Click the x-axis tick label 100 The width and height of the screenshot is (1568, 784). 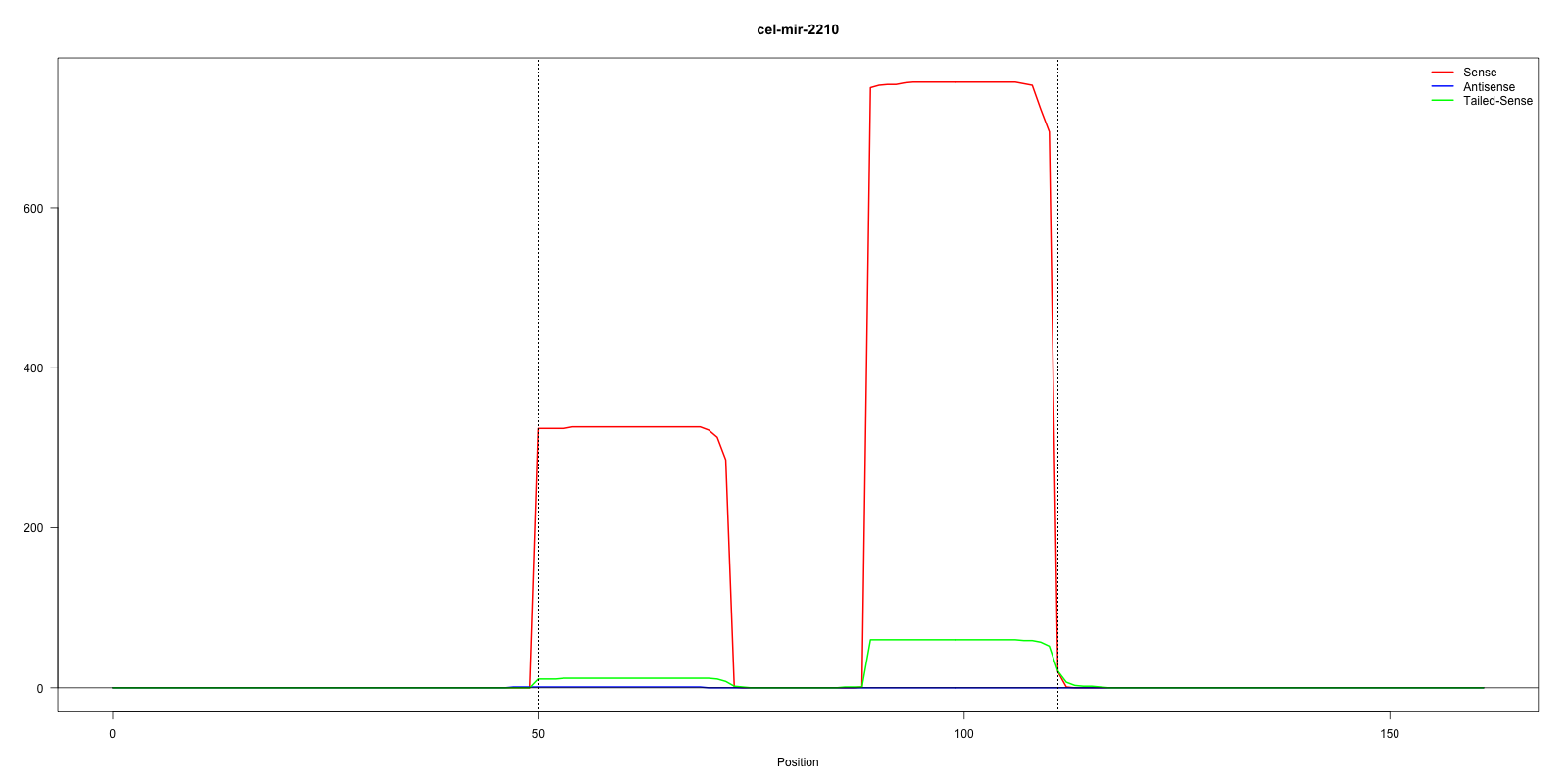964,734
